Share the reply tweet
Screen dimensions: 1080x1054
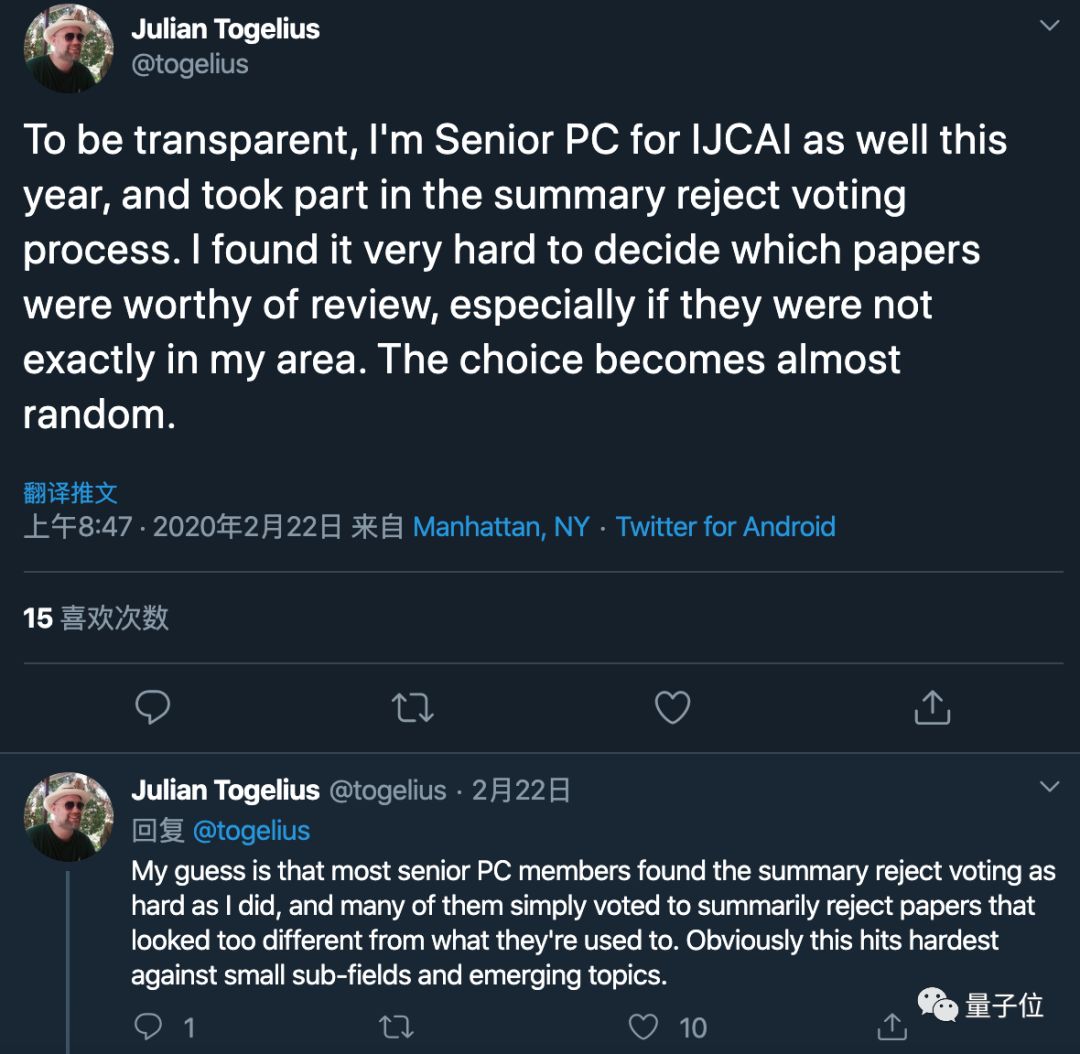click(891, 1026)
